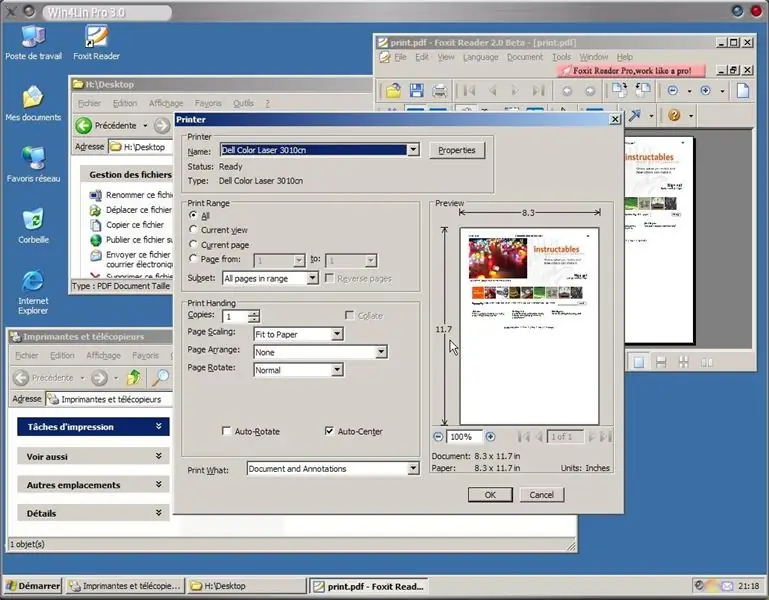769x600 pixels.
Task: Click the printer Properties button
Action: pos(457,150)
